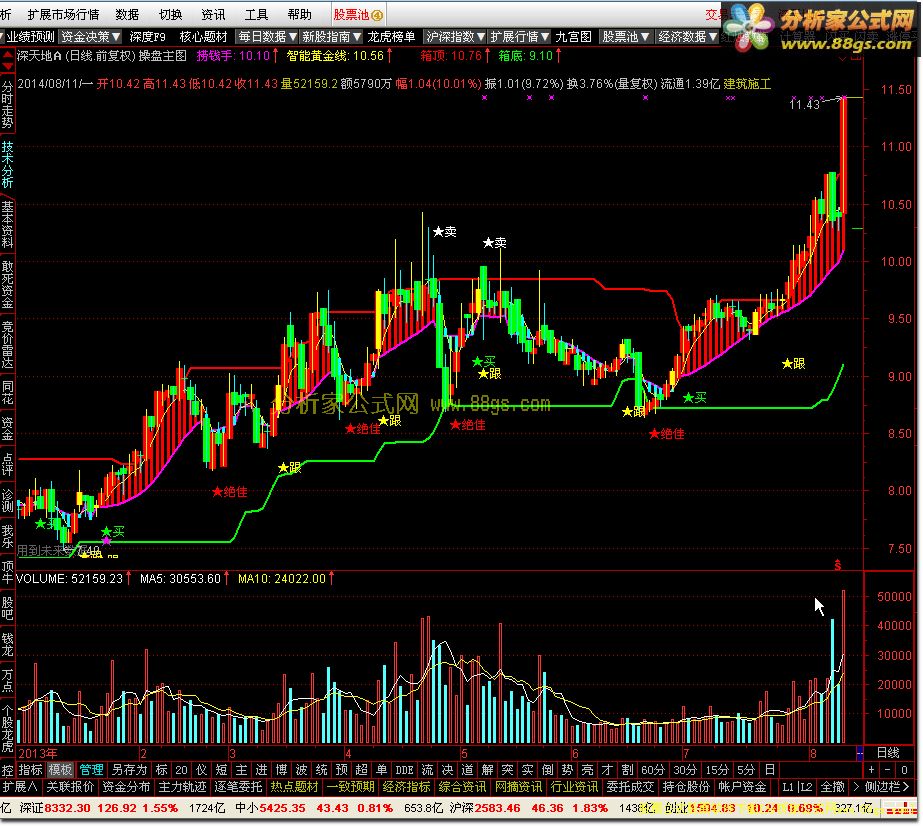Screen dimensions: 923x826
Task: Select the 才 indicator shortcut
Action: coord(607,770)
